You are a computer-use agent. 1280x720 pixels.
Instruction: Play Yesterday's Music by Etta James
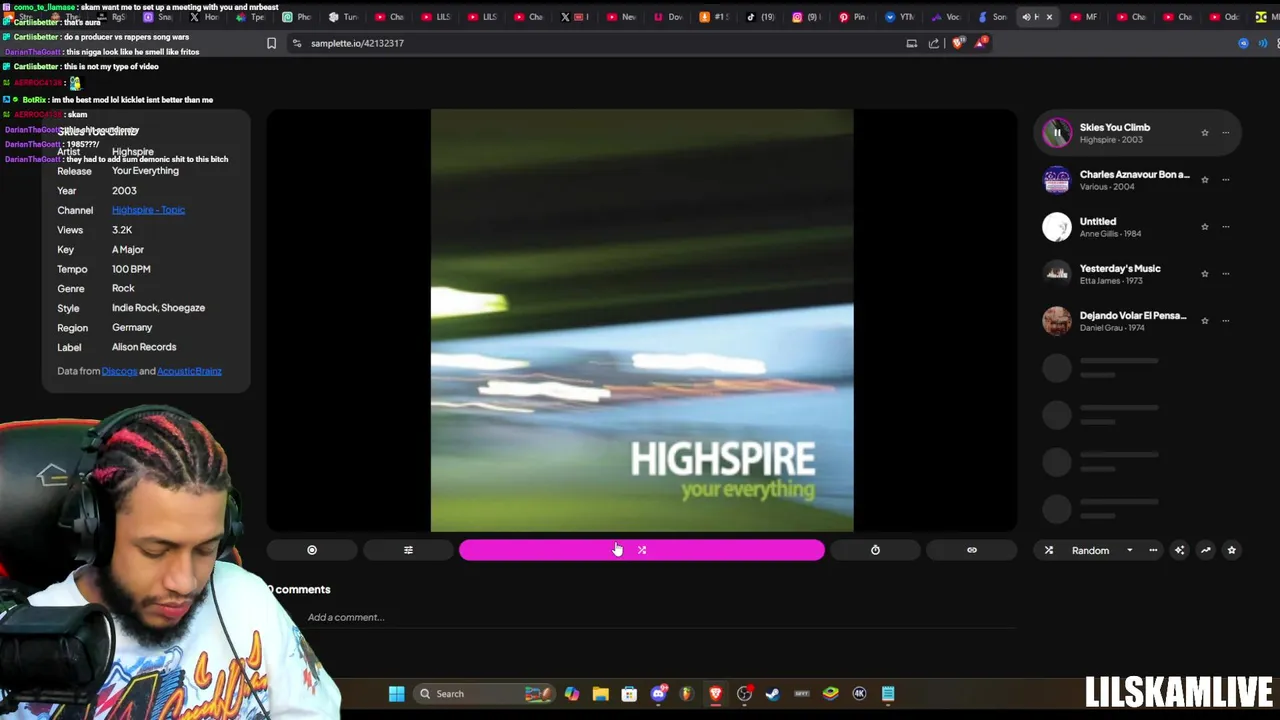point(1057,274)
